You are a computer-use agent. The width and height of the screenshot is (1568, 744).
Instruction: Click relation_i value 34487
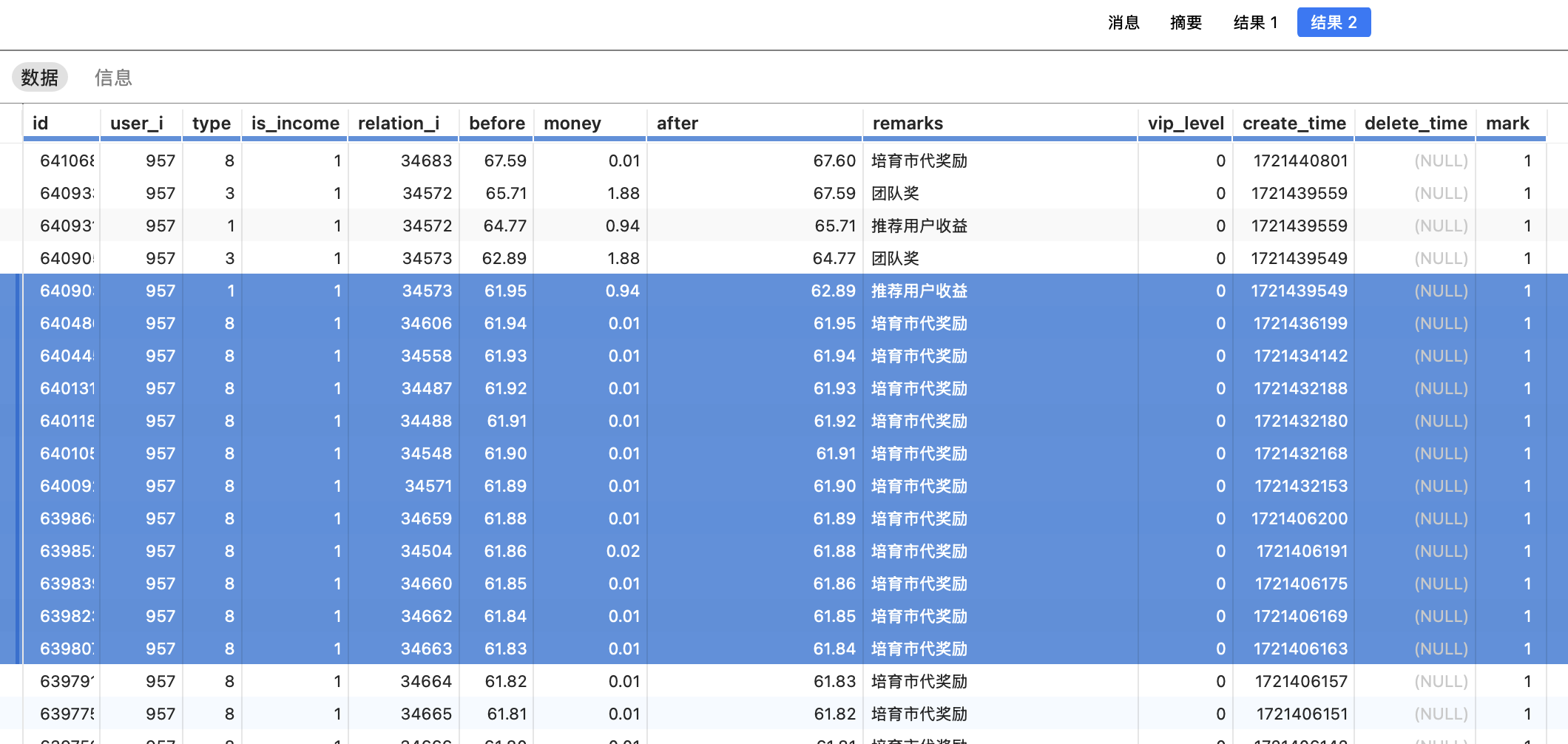click(x=426, y=389)
